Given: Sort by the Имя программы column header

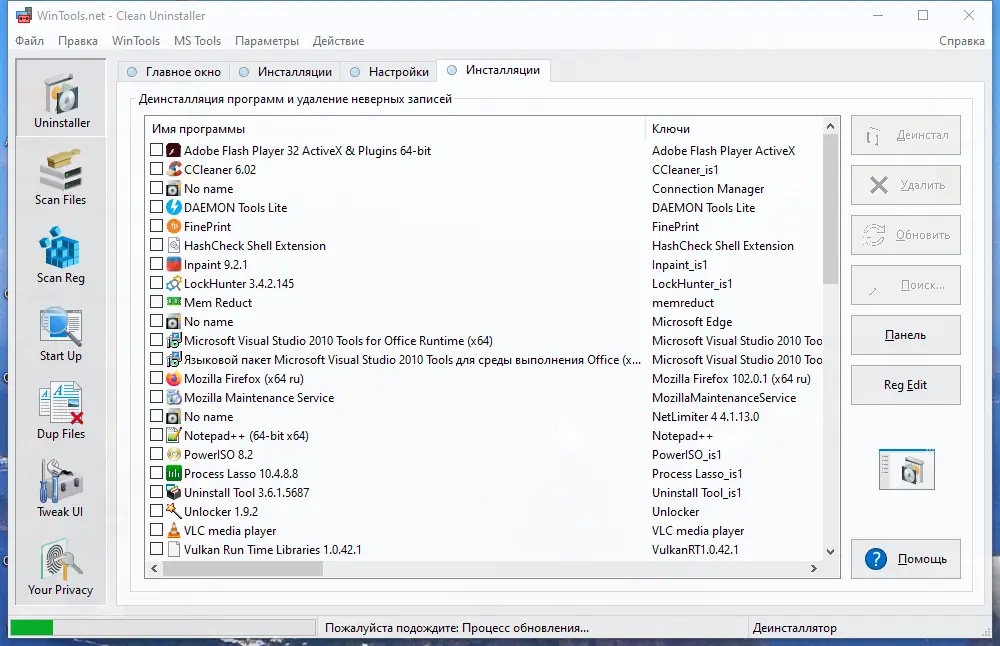Looking at the screenshot, I should (395, 129).
